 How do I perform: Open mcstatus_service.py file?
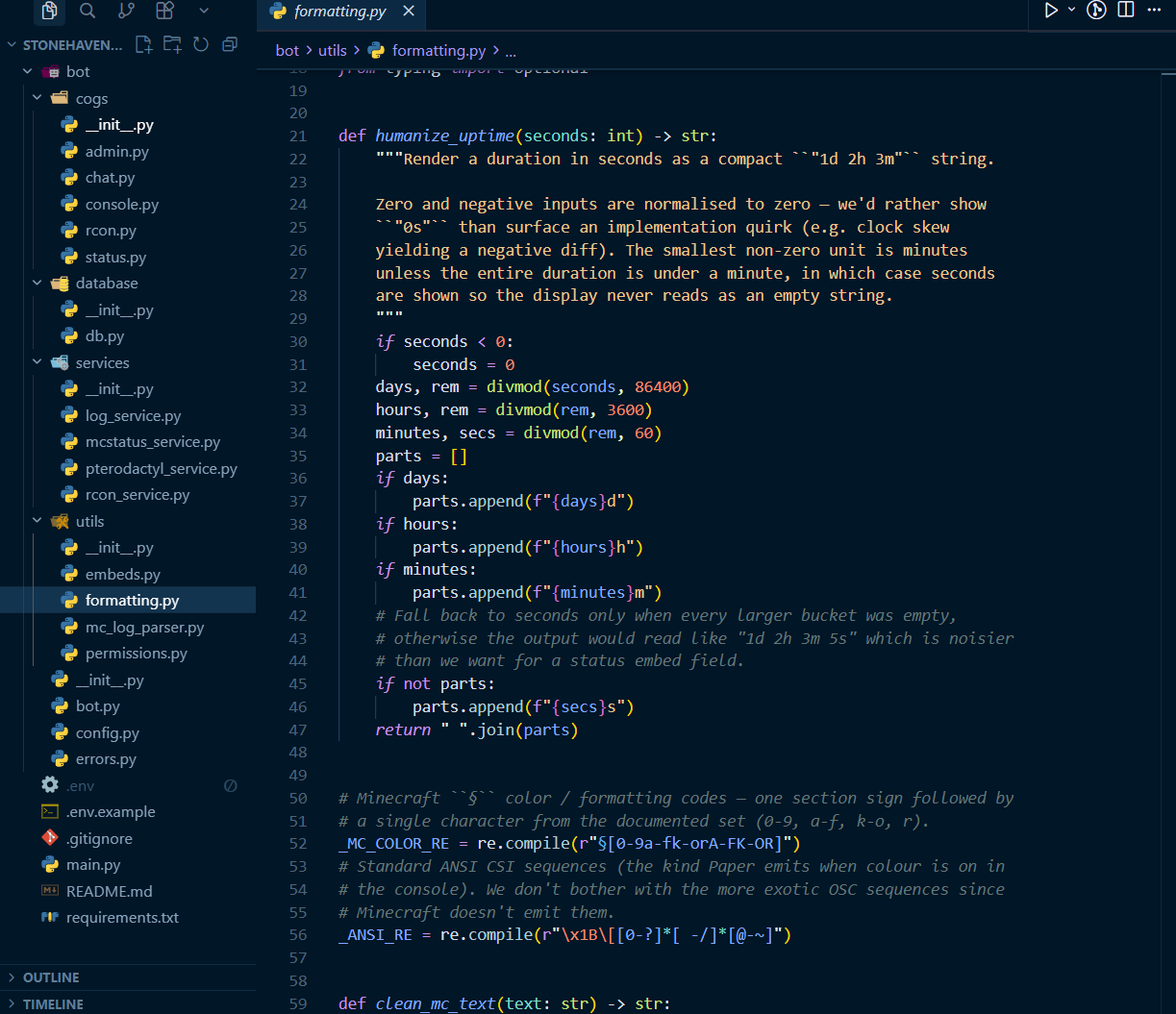coord(153,442)
